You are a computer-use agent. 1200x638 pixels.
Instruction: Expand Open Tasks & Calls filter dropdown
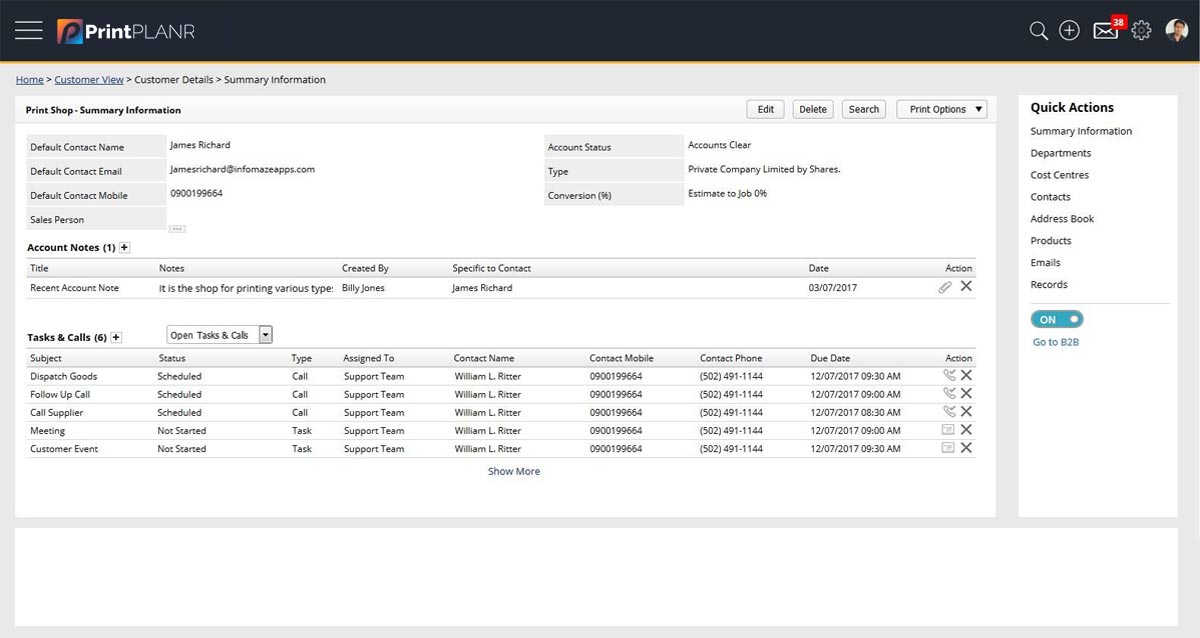[x=265, y=335]
